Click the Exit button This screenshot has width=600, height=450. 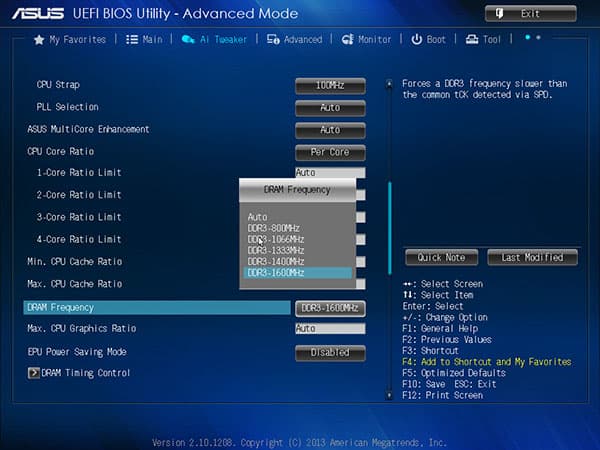click(x=531, y=14)
